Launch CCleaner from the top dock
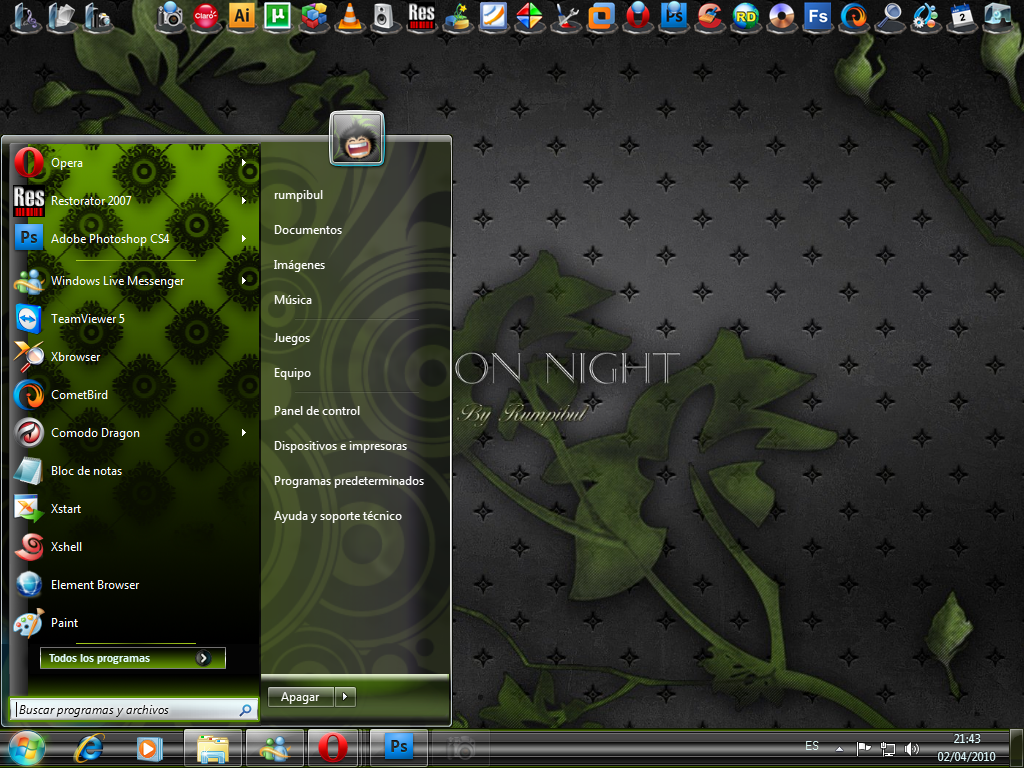Screen dimensions: 1024x768 pos(709,17)
